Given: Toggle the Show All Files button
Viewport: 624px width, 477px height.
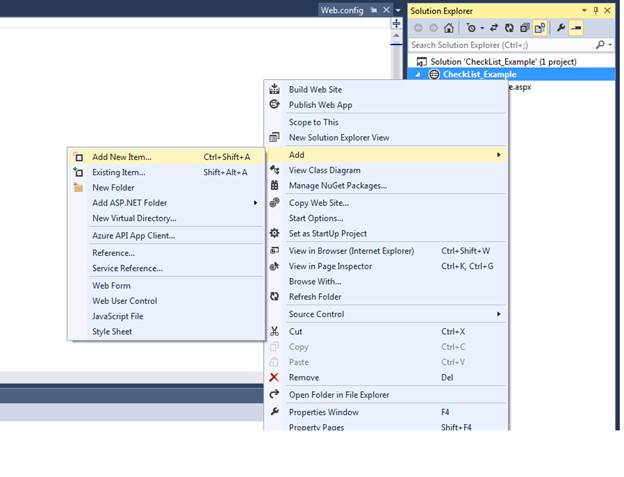Looking at the screenshot, I should (540, 28).
